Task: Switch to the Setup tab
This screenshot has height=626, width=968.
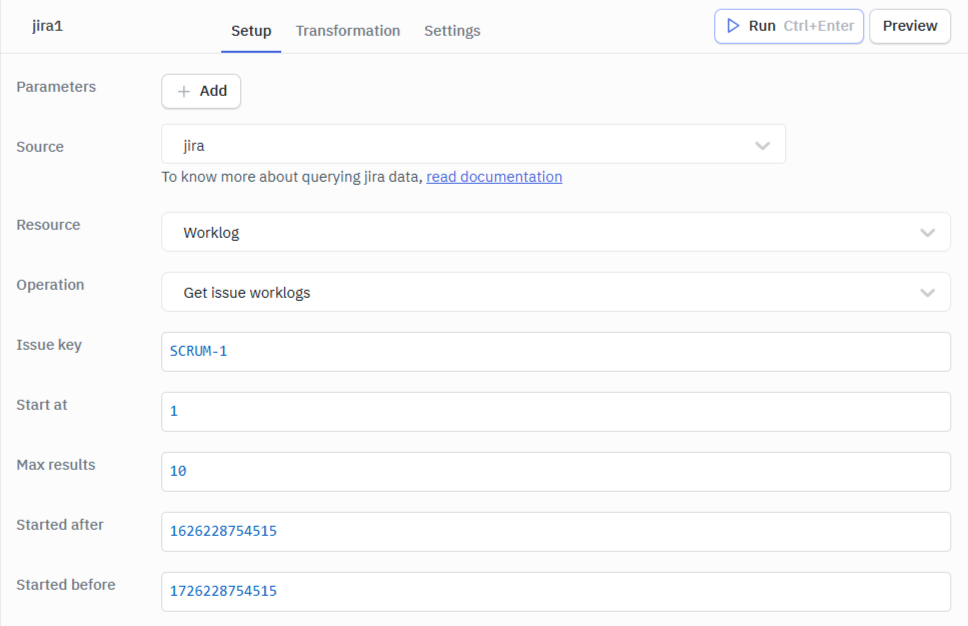Action: point(251,31)
